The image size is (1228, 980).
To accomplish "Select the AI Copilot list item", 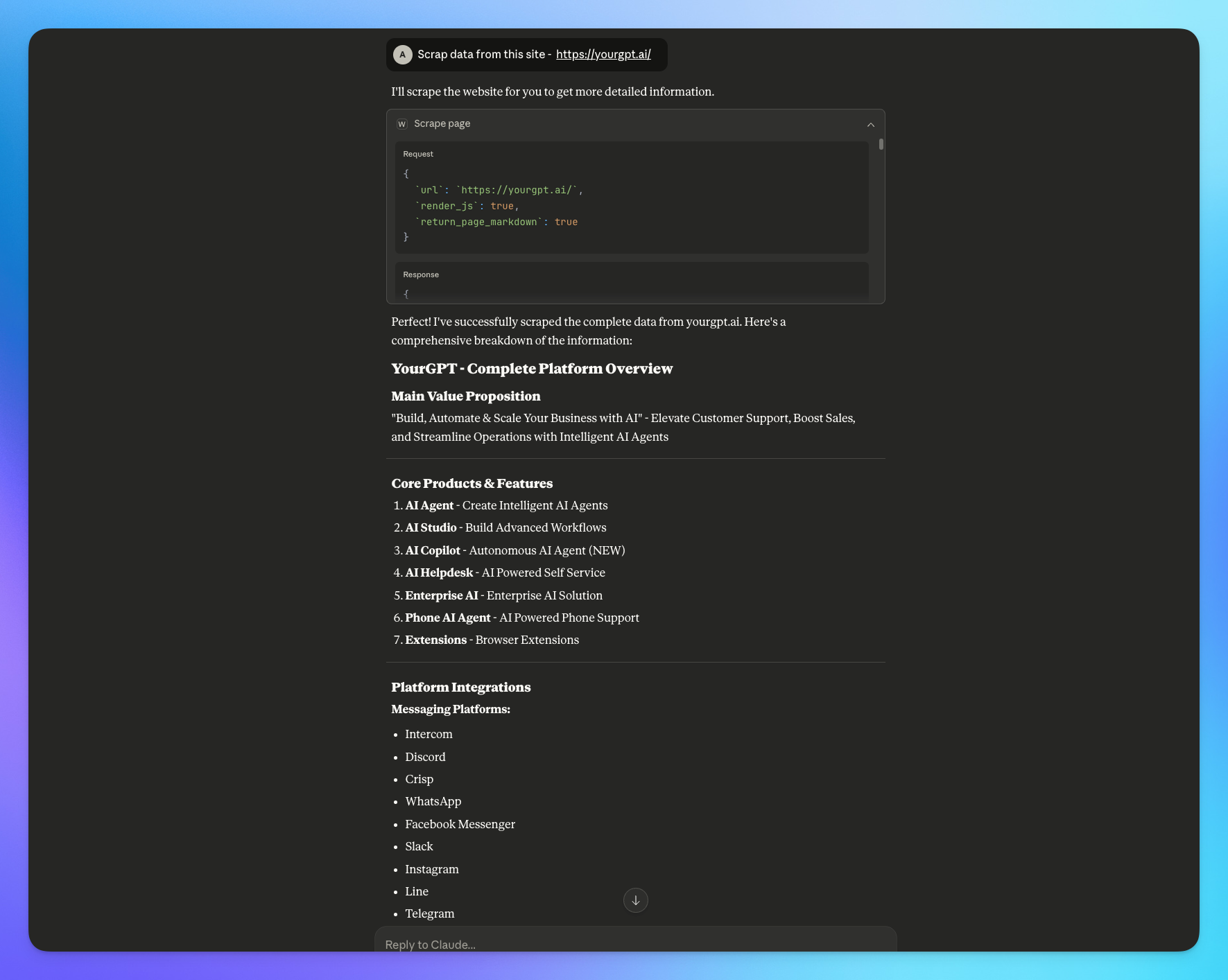I will tap(514, 550).
